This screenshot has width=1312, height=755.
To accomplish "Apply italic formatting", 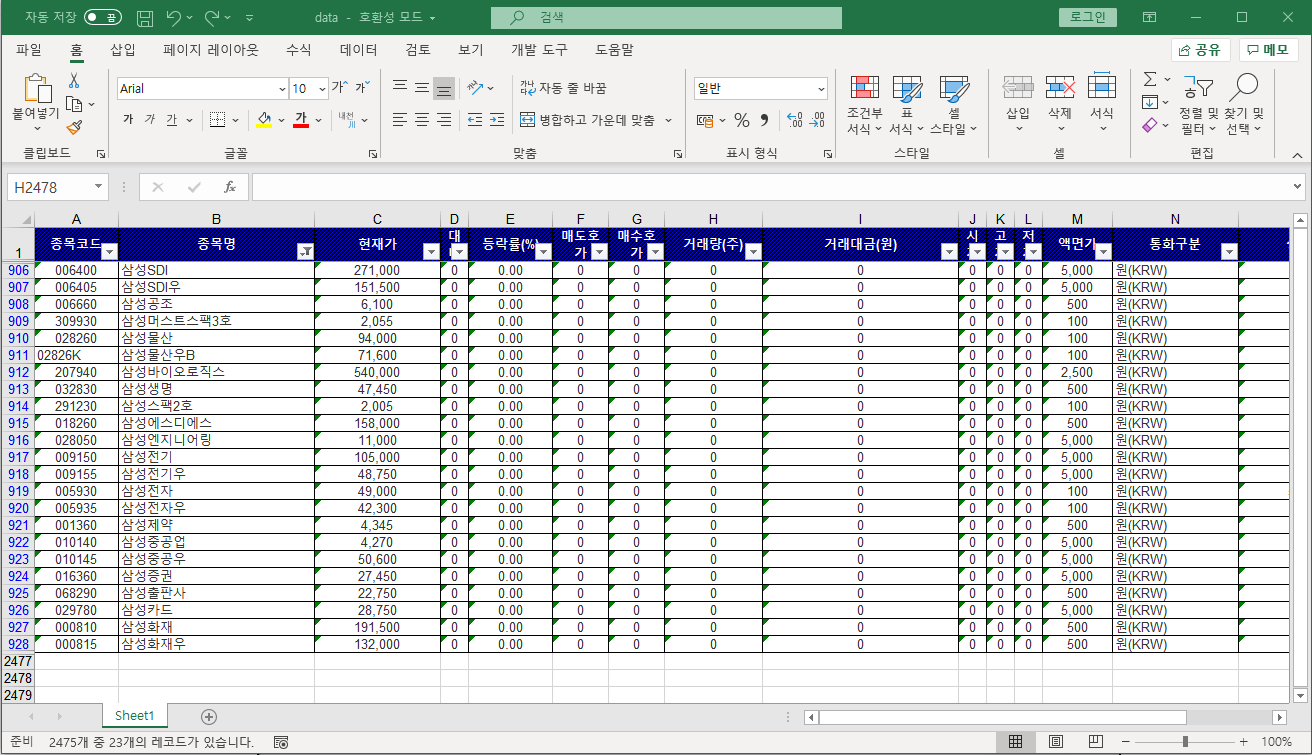I will click(150, 120).
